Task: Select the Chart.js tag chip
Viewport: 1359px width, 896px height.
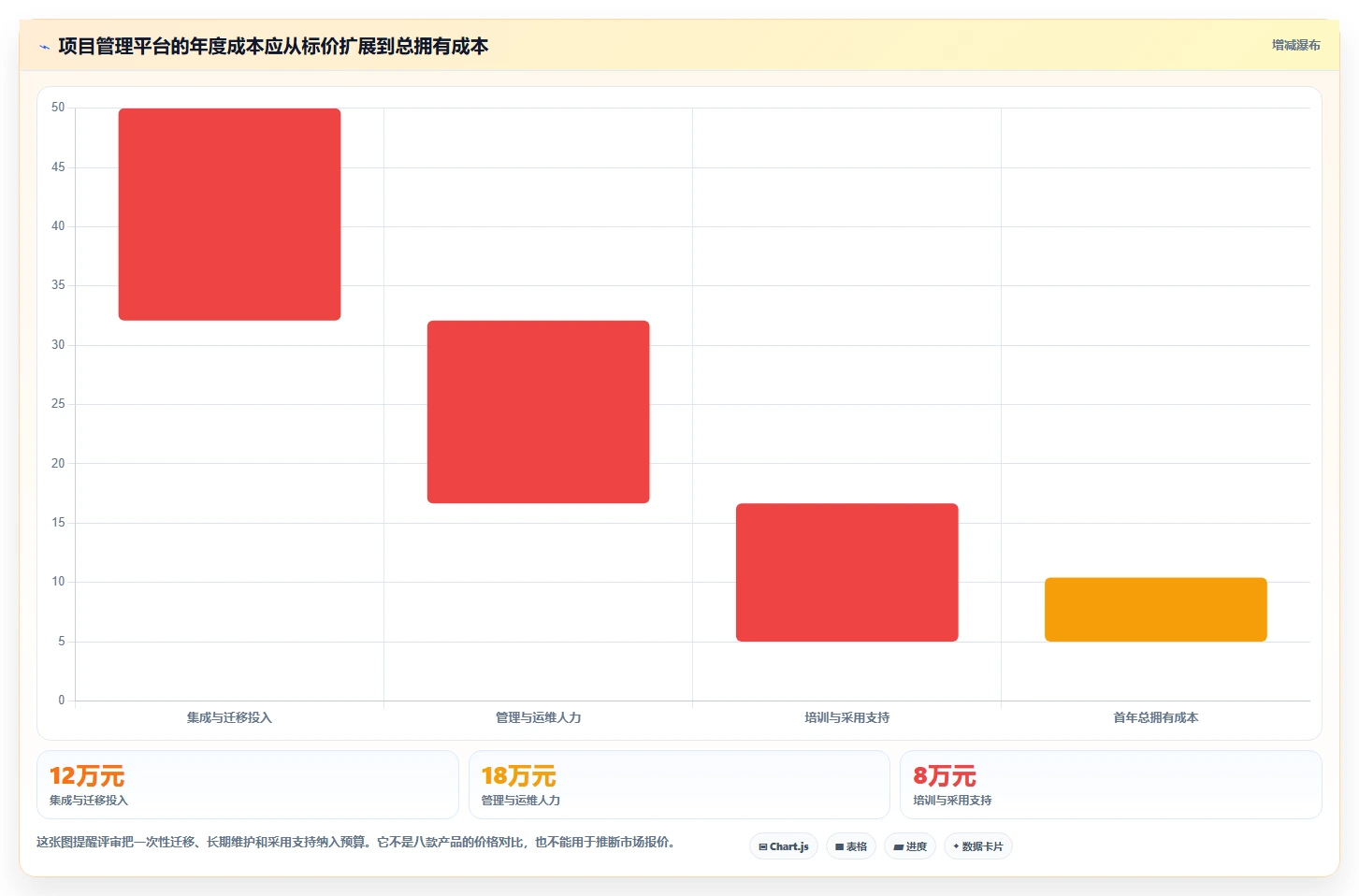Action: [x=784, y=846]
